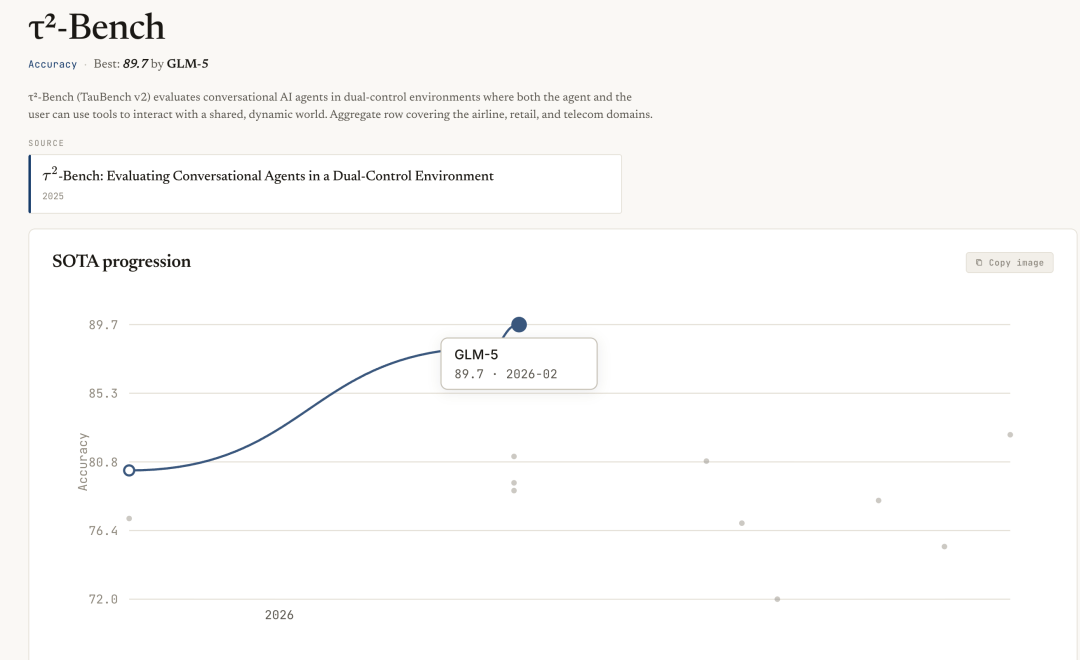Click the 2025 year under source title
This screenshot has width=1080, height=660.
(53, 196)
